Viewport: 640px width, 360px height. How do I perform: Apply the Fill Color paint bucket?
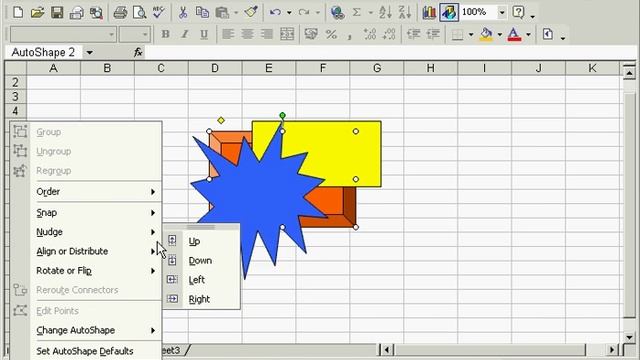(x=486, y=34)
